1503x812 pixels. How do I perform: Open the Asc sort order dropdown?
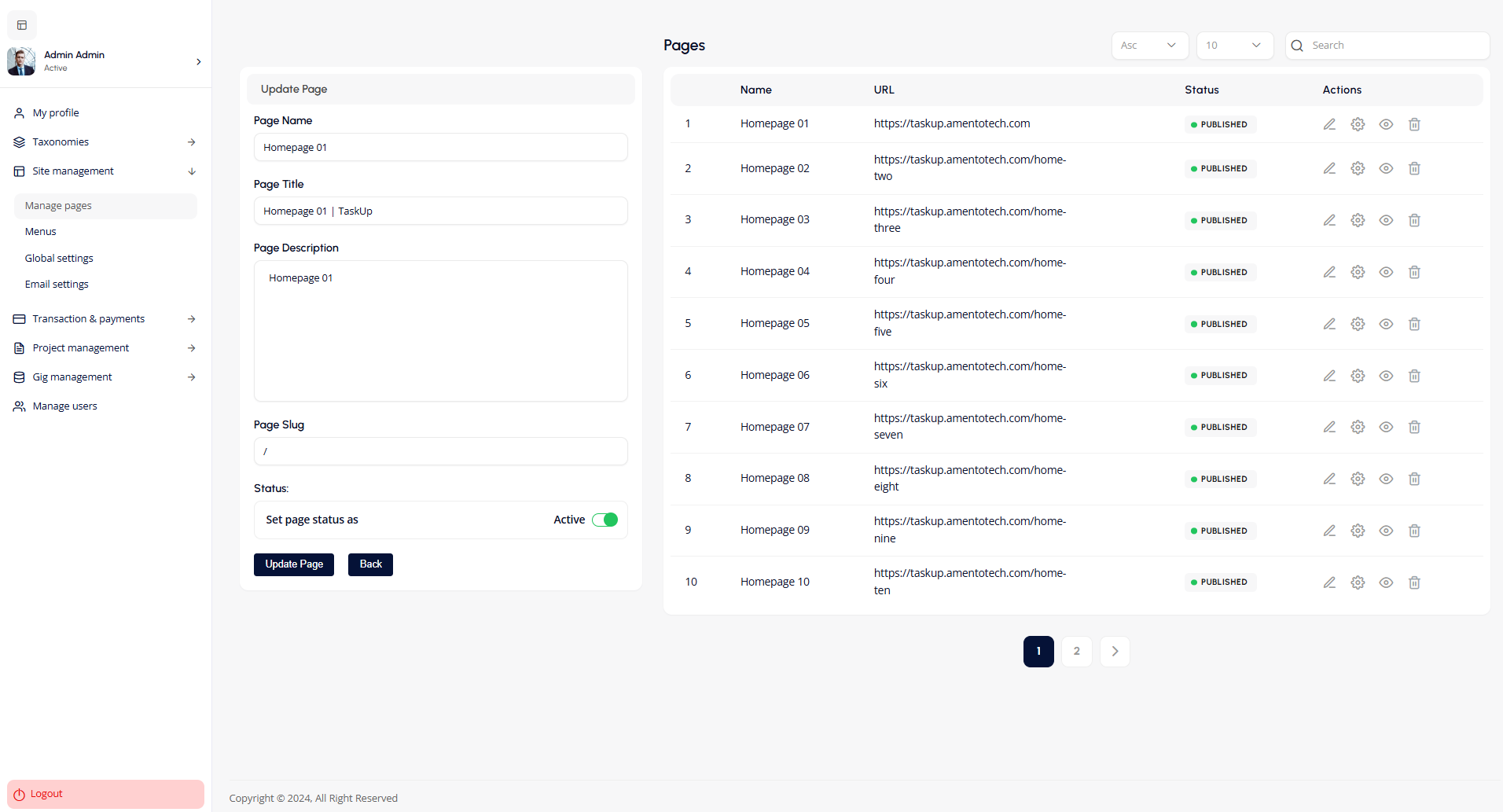1149,46
